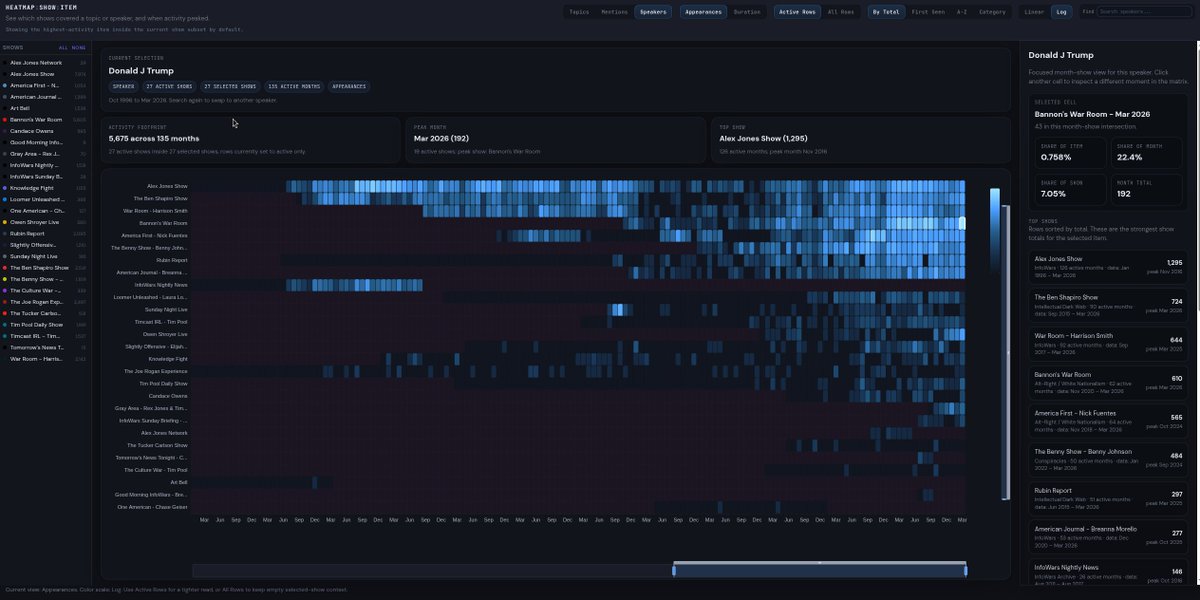Open the Peak Month Mar 2026 card
The height and width of the screenshot is (600, 1200).
coord(555,141)
